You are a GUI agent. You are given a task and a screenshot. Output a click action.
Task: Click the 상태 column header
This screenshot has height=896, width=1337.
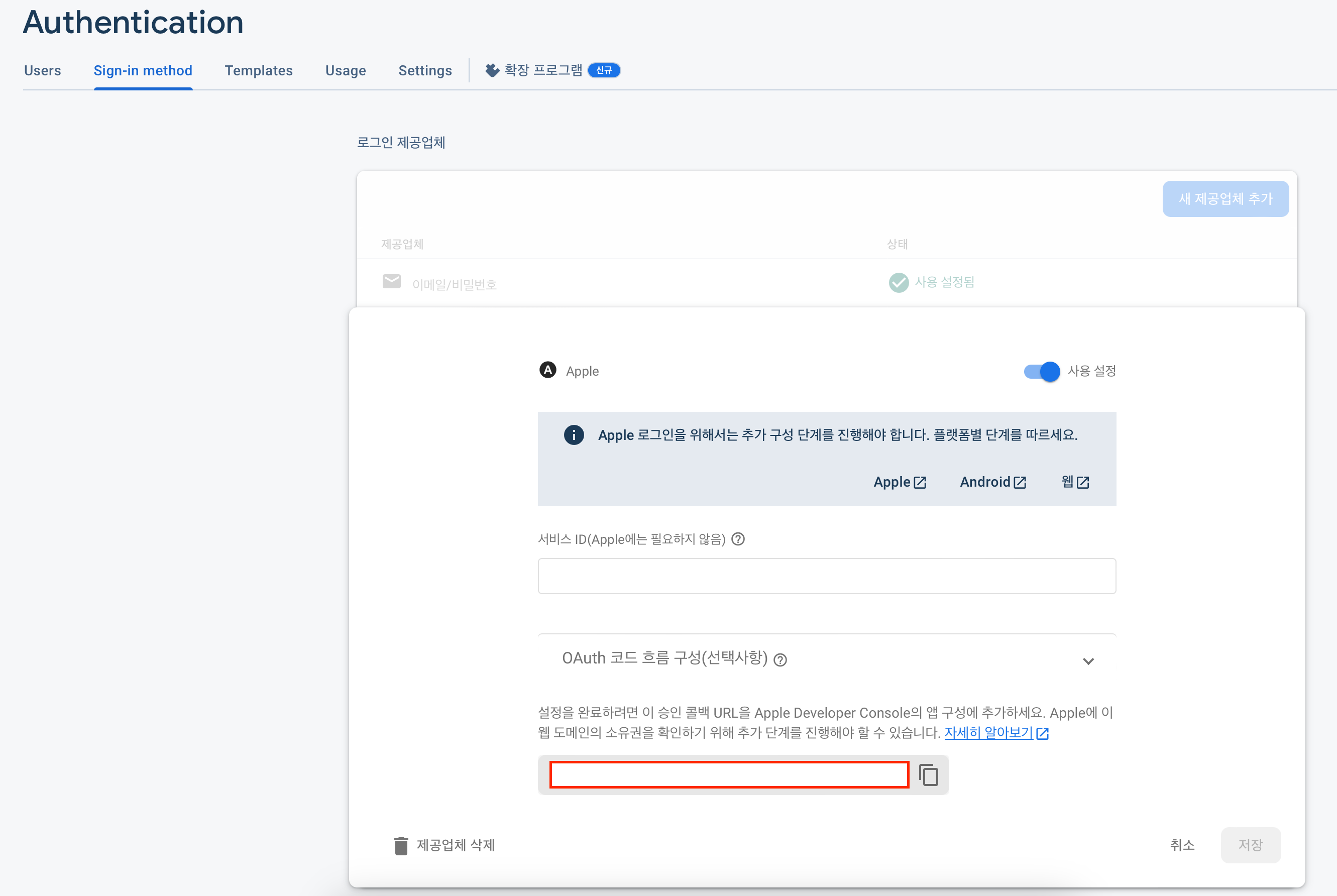tap(897, 244)
